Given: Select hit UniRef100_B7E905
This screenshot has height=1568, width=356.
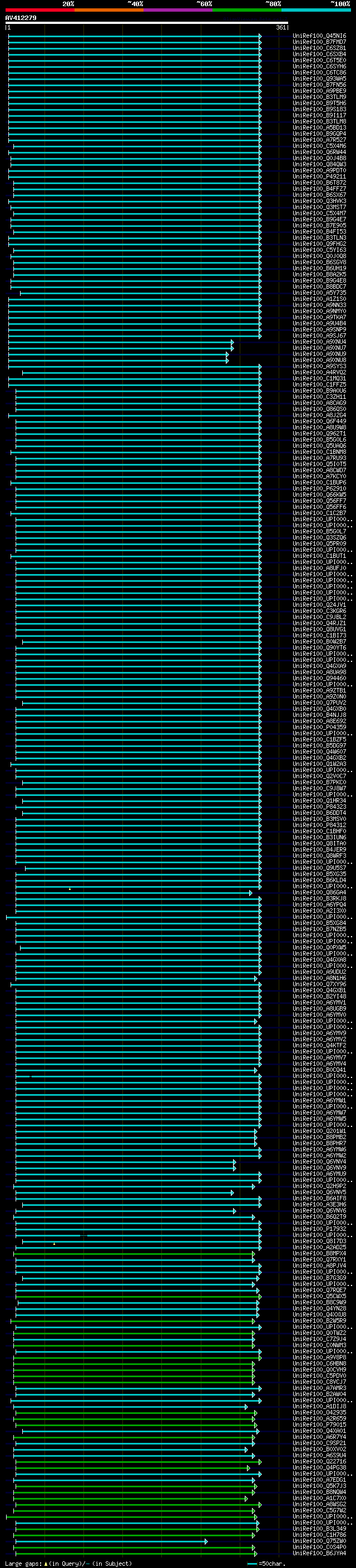Looking at the screenshot, I should click(319, 225).
